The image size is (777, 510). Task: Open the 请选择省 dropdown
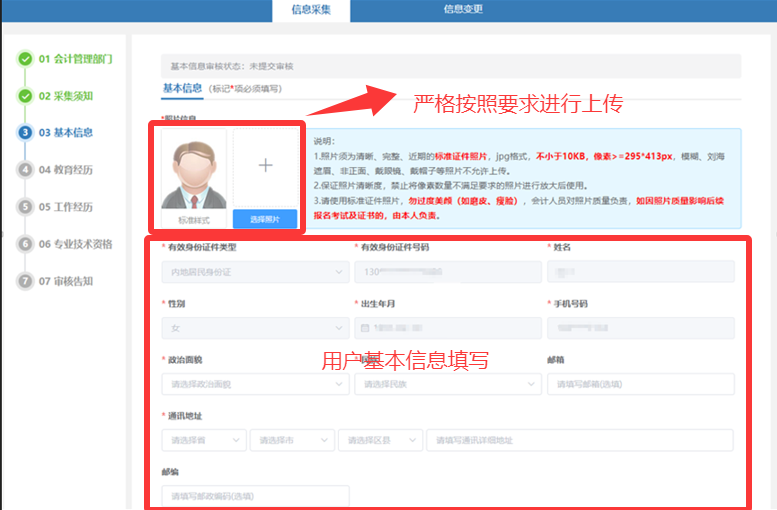tap(204, 440)
